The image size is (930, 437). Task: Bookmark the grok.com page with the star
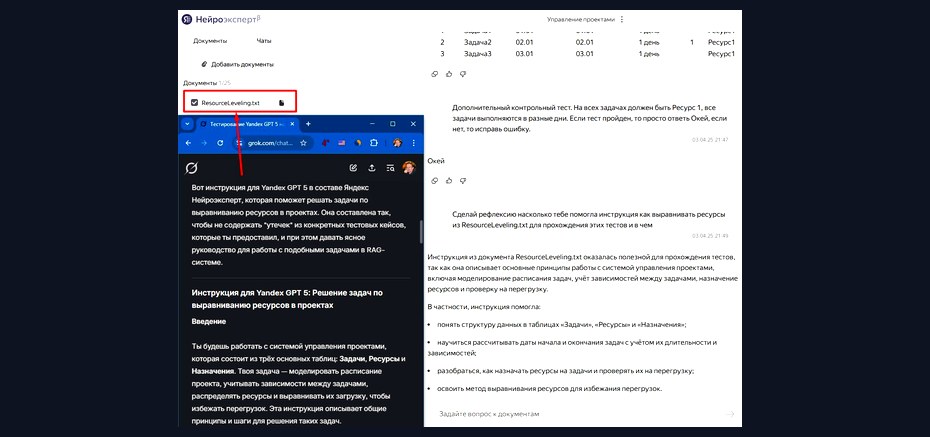pos(303,143)
